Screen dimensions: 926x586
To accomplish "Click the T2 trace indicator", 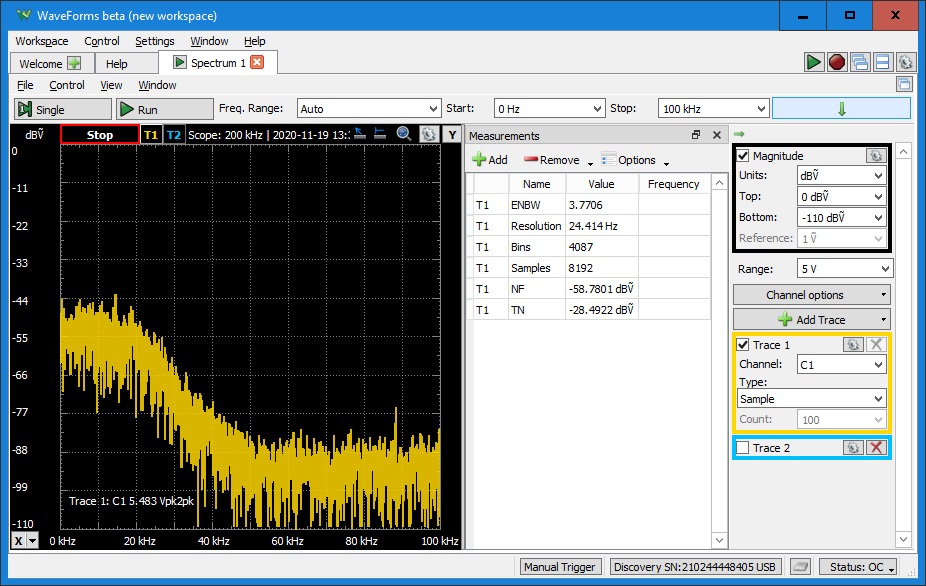I will click(174, 135).
